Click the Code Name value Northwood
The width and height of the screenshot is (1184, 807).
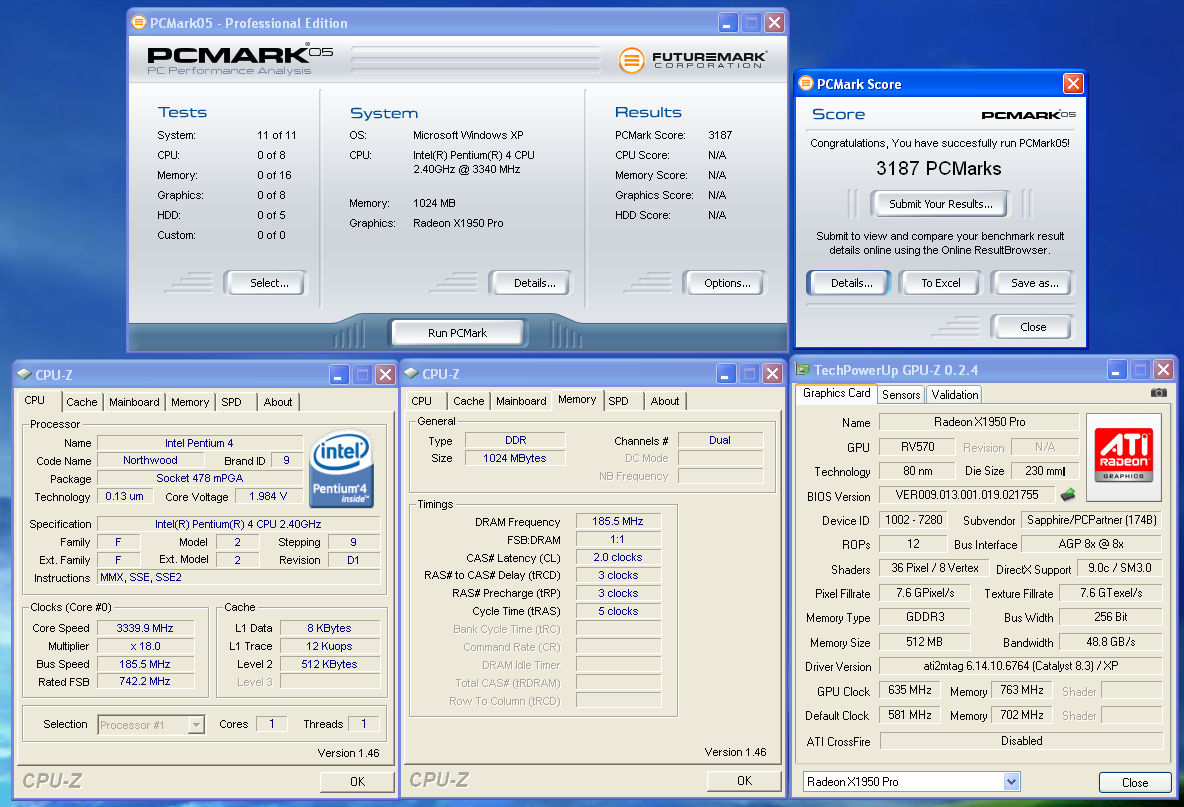click(150, 460)
